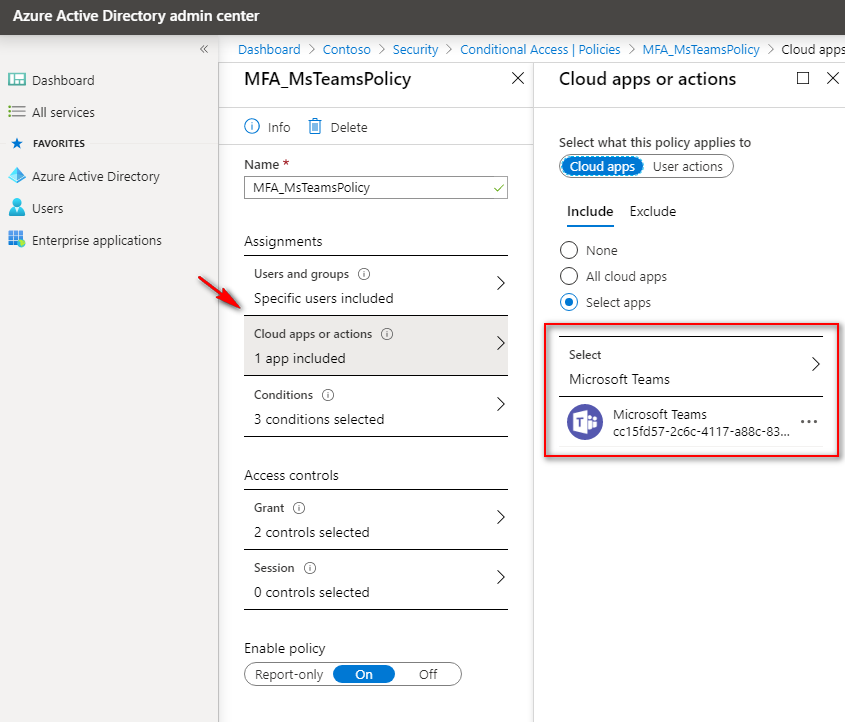Select the All cloud apps radio option
The height and width of the screenshot is (722, 845).
pyautogui.click(x=569, y=276)
